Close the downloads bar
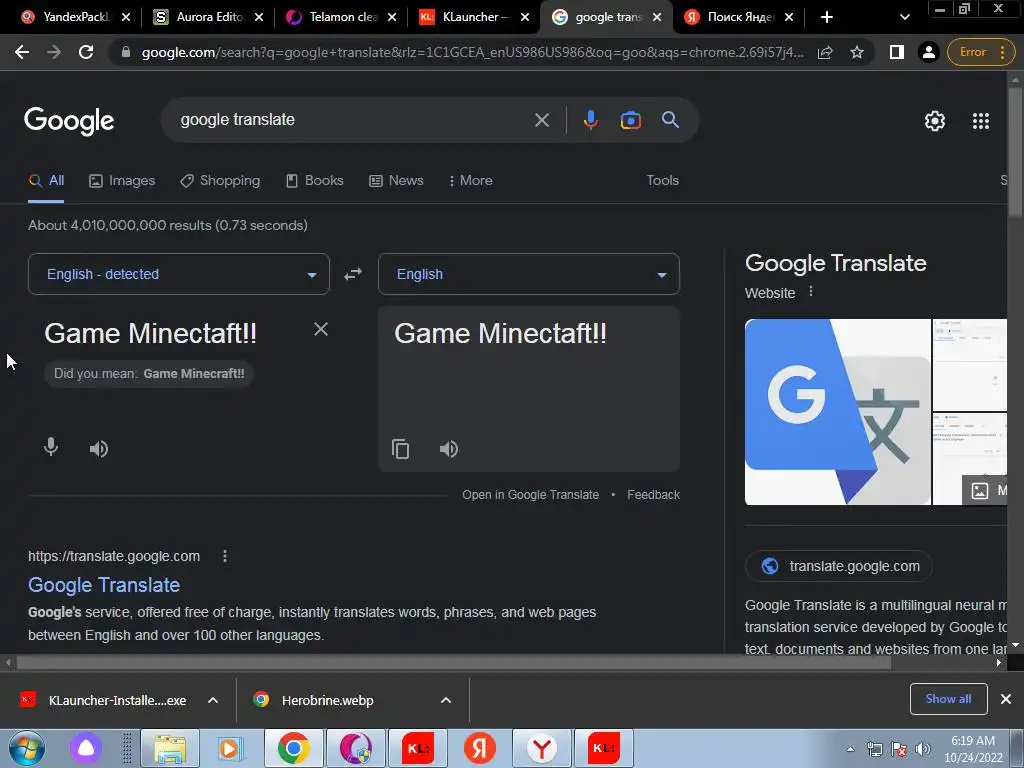Screen dimensions: 1024x768 (1006, 699)
